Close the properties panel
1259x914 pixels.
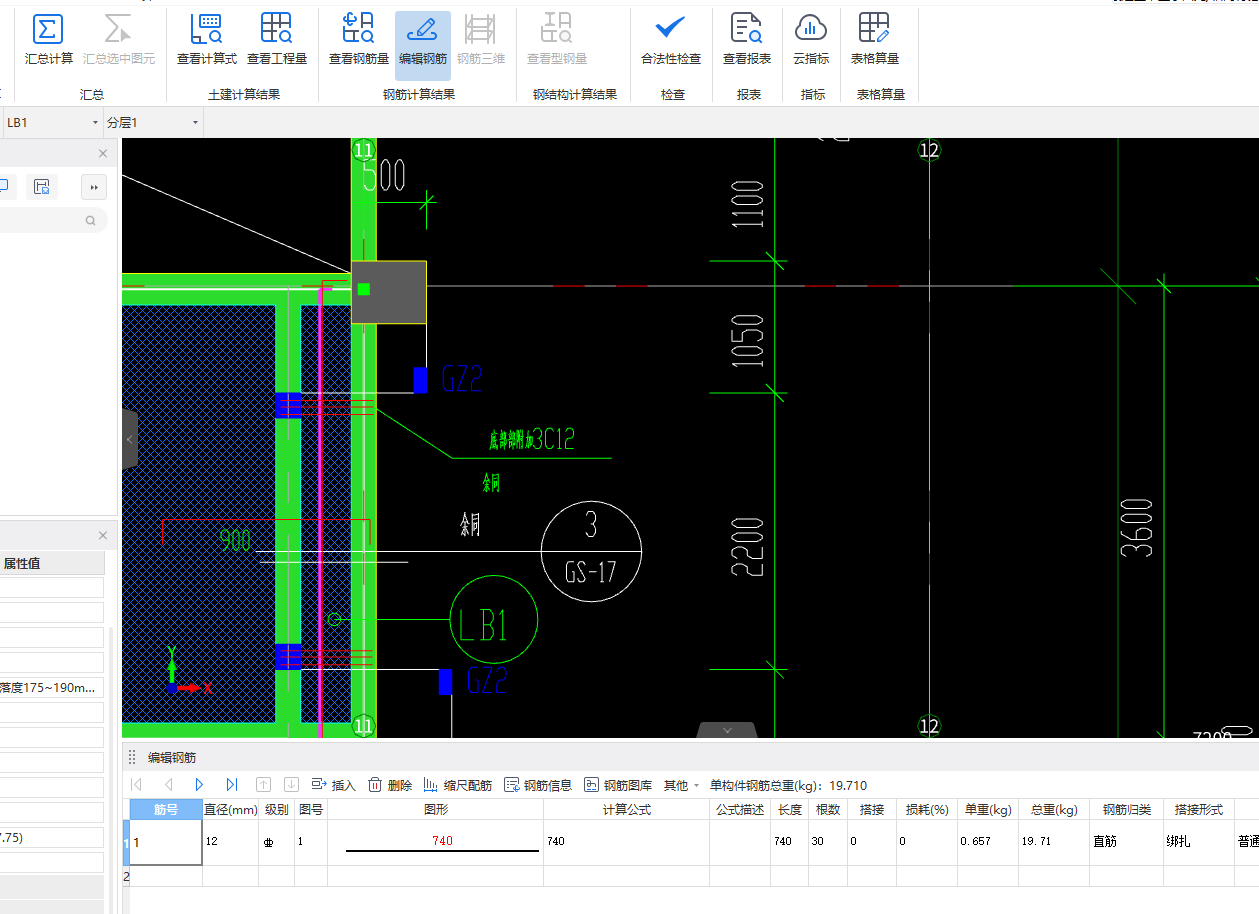pyautogui.click(x=103, y=535)
